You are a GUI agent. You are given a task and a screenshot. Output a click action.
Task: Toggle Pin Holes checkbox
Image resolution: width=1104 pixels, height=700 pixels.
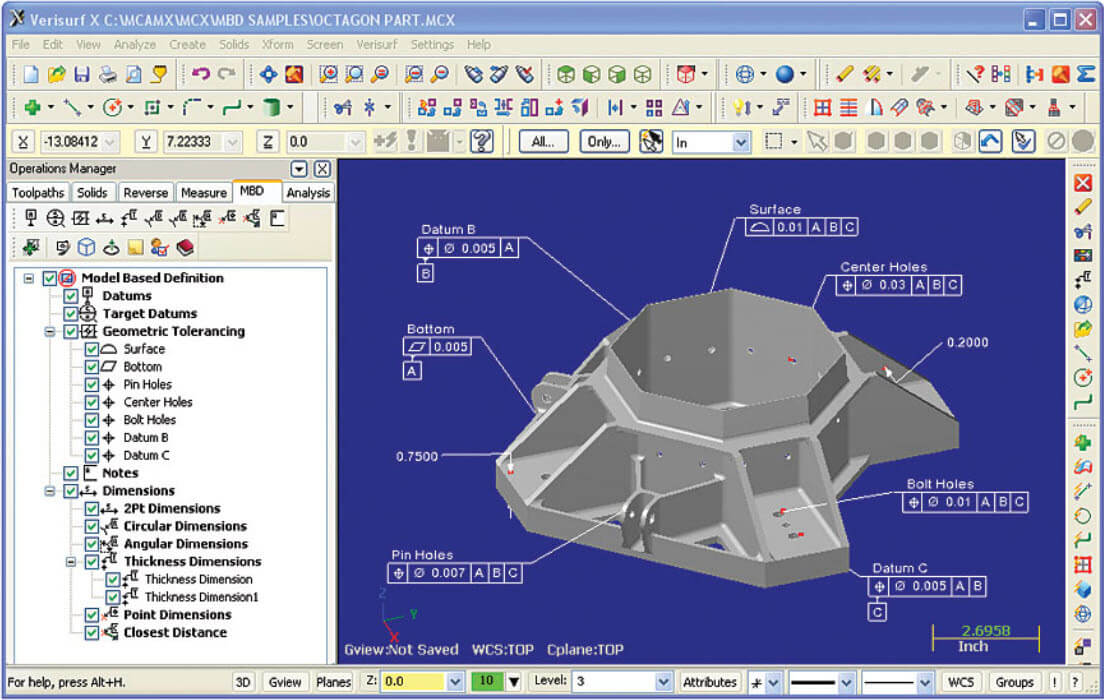click(x=92, y=385)
